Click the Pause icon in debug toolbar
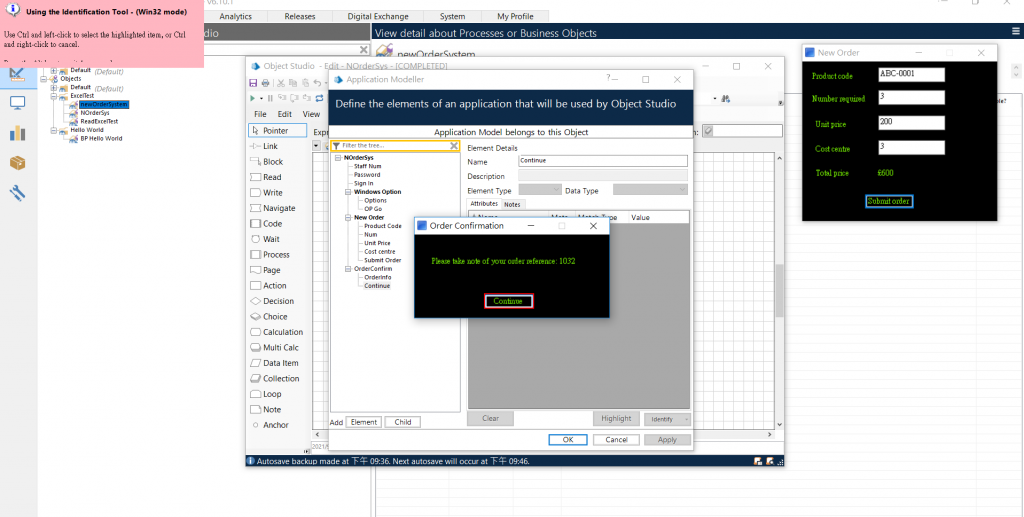The image size is (1024, 517). click(270, 98)
